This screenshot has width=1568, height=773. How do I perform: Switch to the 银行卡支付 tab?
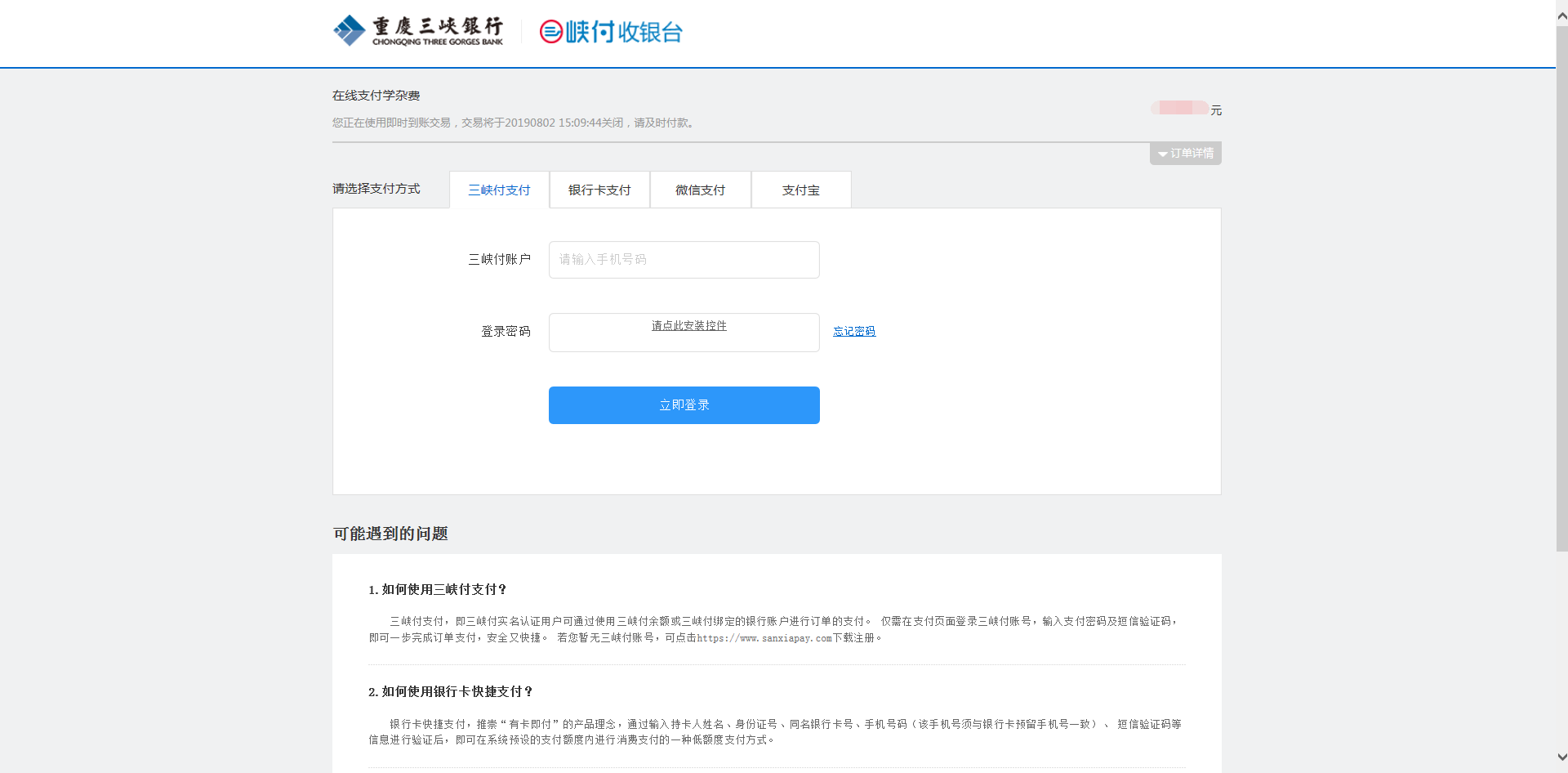(x=599, y=190)
